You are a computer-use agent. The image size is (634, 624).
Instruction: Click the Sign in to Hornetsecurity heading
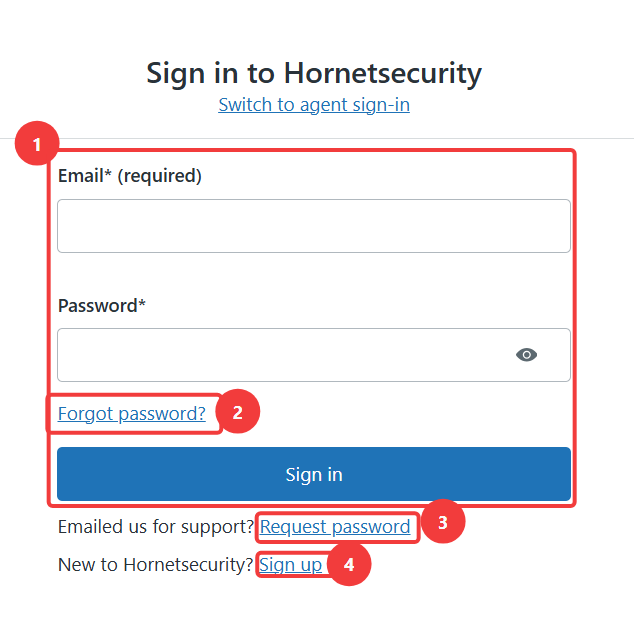(314, 74)
